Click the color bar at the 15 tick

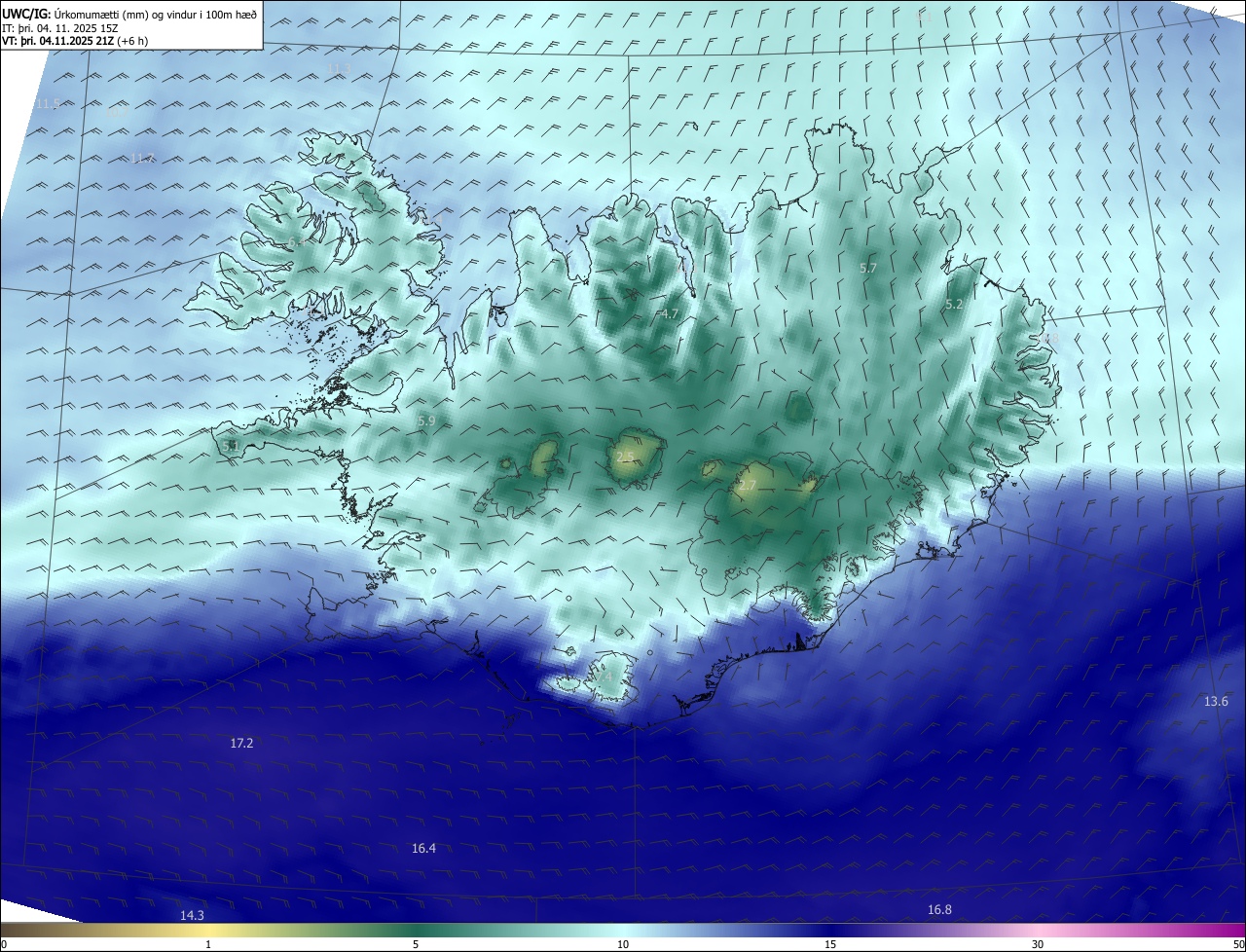[x=830, y=944]
